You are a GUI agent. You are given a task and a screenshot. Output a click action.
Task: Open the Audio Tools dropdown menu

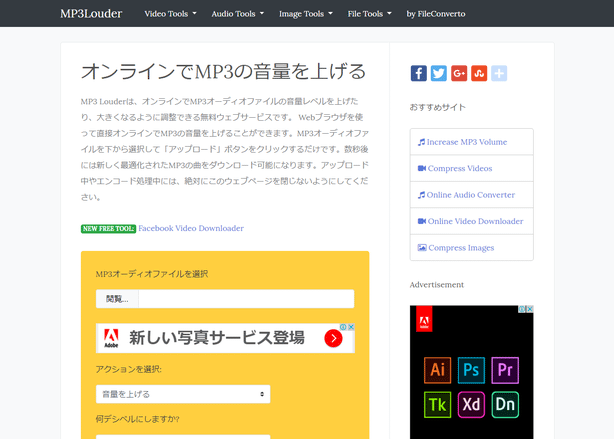point(238,14)
